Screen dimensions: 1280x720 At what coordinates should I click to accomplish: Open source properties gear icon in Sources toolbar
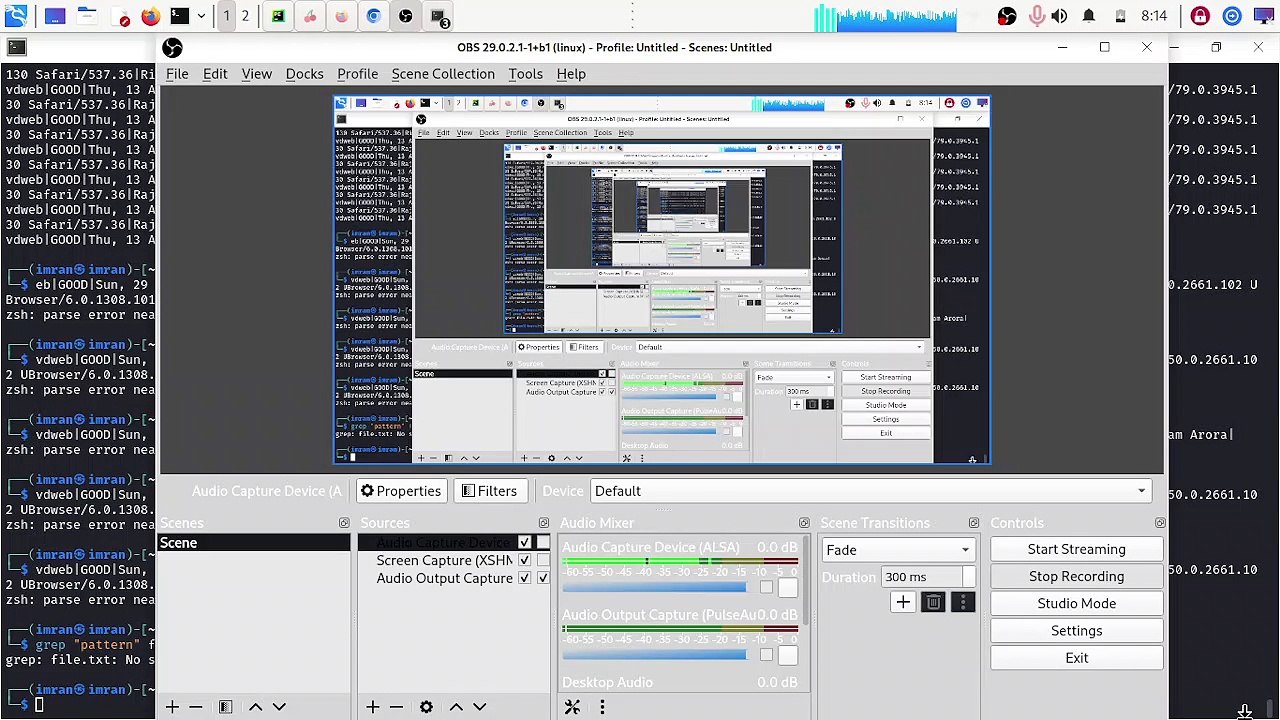pos(426,707)
